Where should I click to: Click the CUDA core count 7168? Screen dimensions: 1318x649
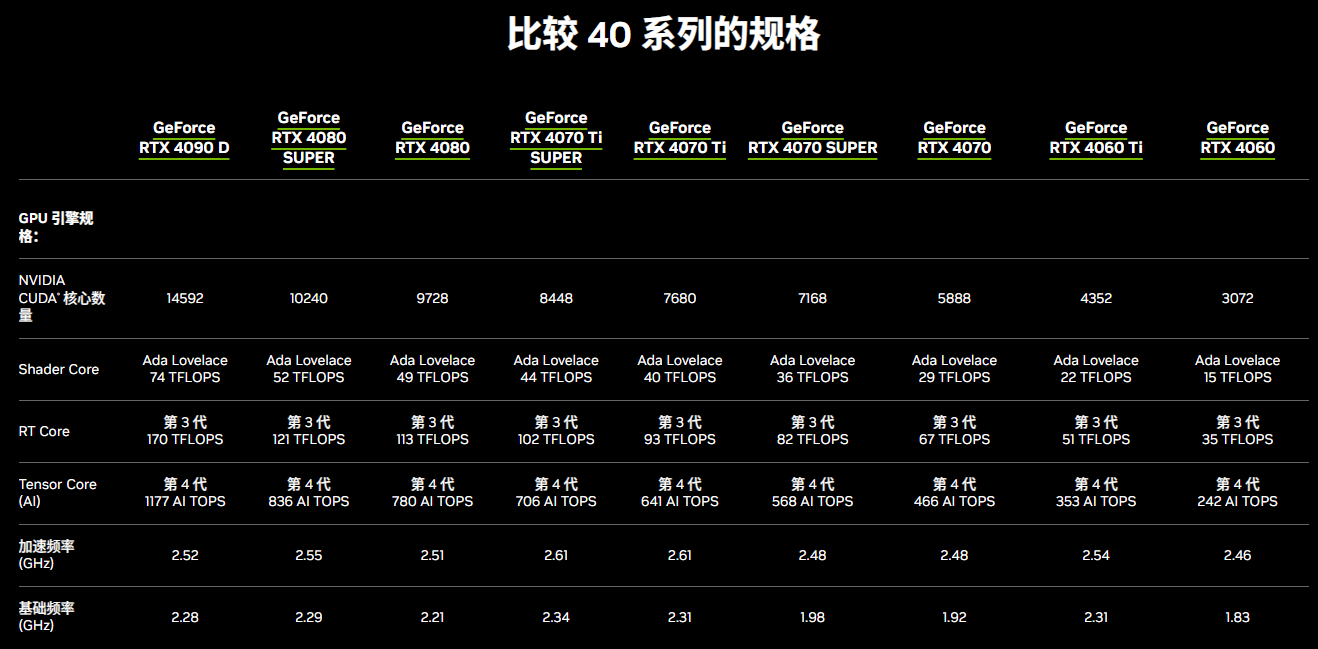813,298
